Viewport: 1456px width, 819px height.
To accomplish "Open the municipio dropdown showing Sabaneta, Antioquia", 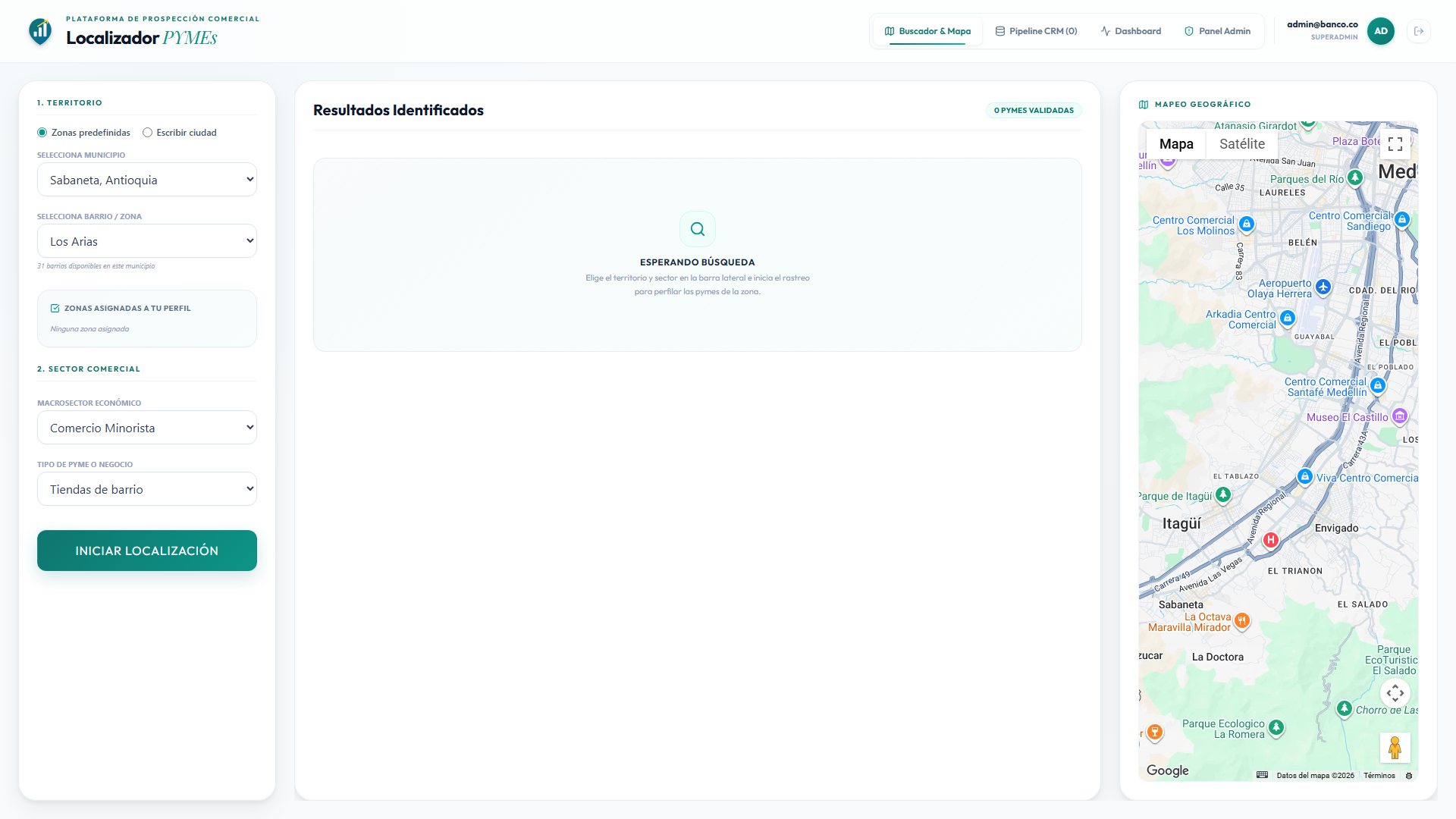I will pyautogui.click(x=147, y=180).
